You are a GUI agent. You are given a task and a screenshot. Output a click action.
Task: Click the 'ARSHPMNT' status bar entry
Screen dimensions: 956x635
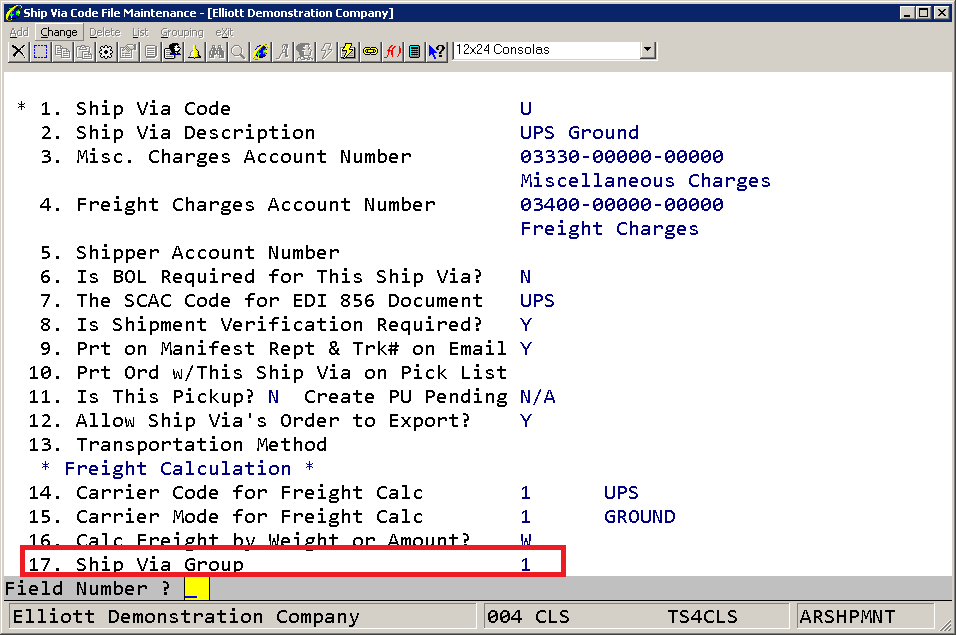pos(847,617)
